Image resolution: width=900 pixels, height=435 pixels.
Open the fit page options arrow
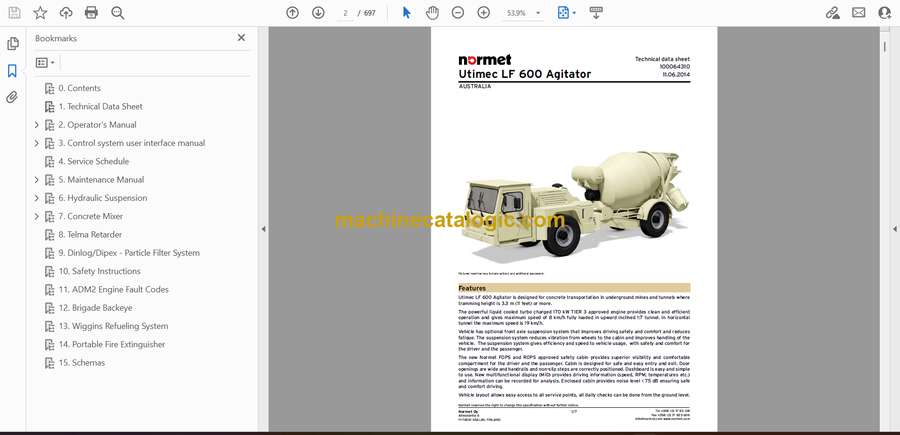pyautogui.click(x=575, y=13)
